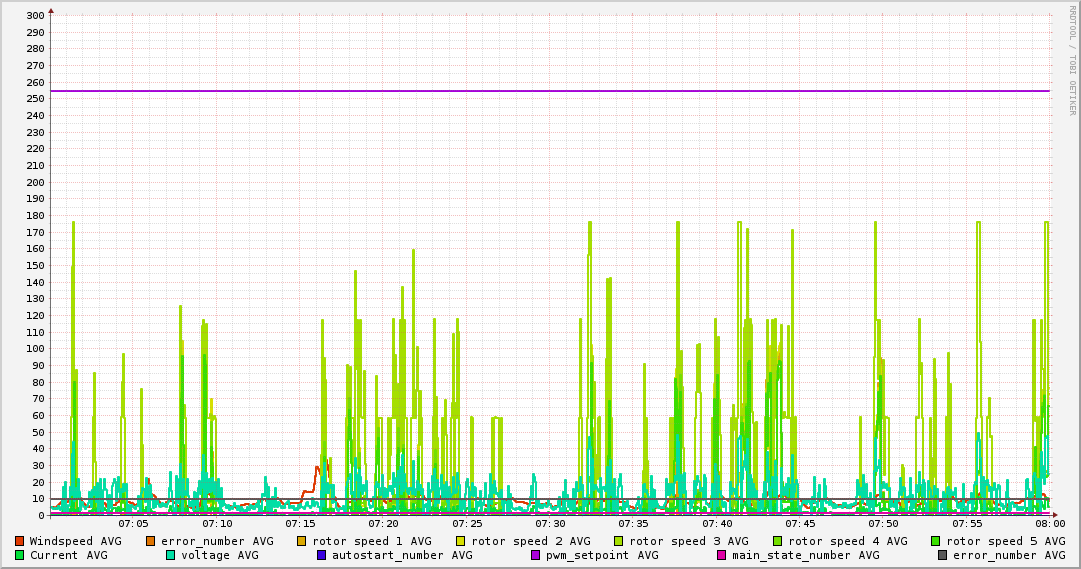This screenshot has height=569, width=1081.
Task: Click the Windspeed AVG legend text
Action: click(x=75, y=541)
